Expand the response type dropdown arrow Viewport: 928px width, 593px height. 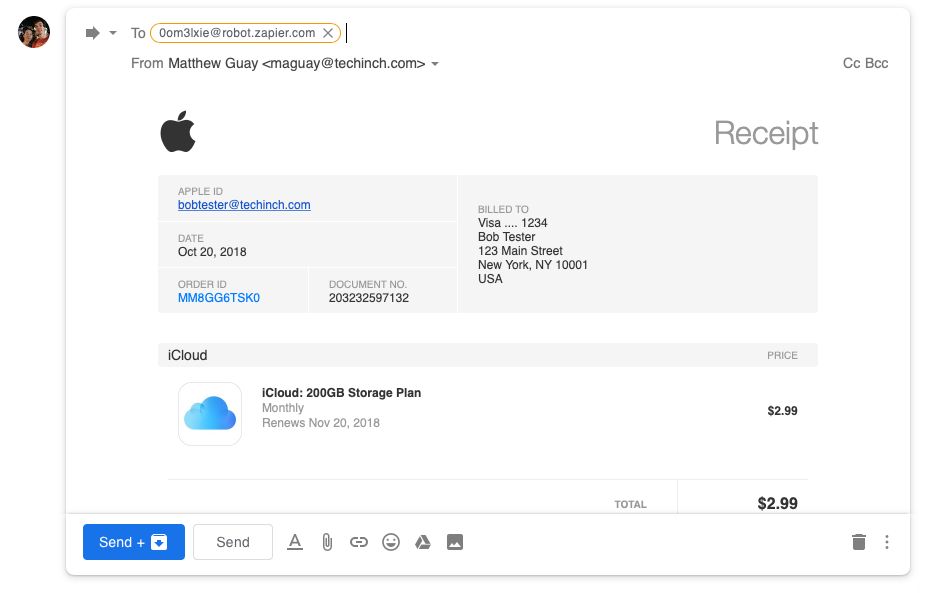pos(113,33)
